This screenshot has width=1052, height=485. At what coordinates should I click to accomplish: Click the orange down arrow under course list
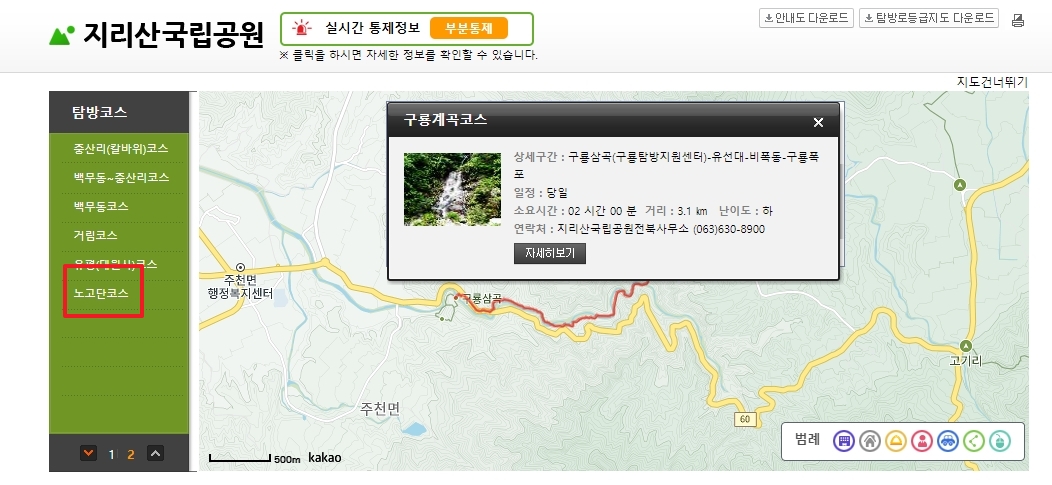point(88,453)
